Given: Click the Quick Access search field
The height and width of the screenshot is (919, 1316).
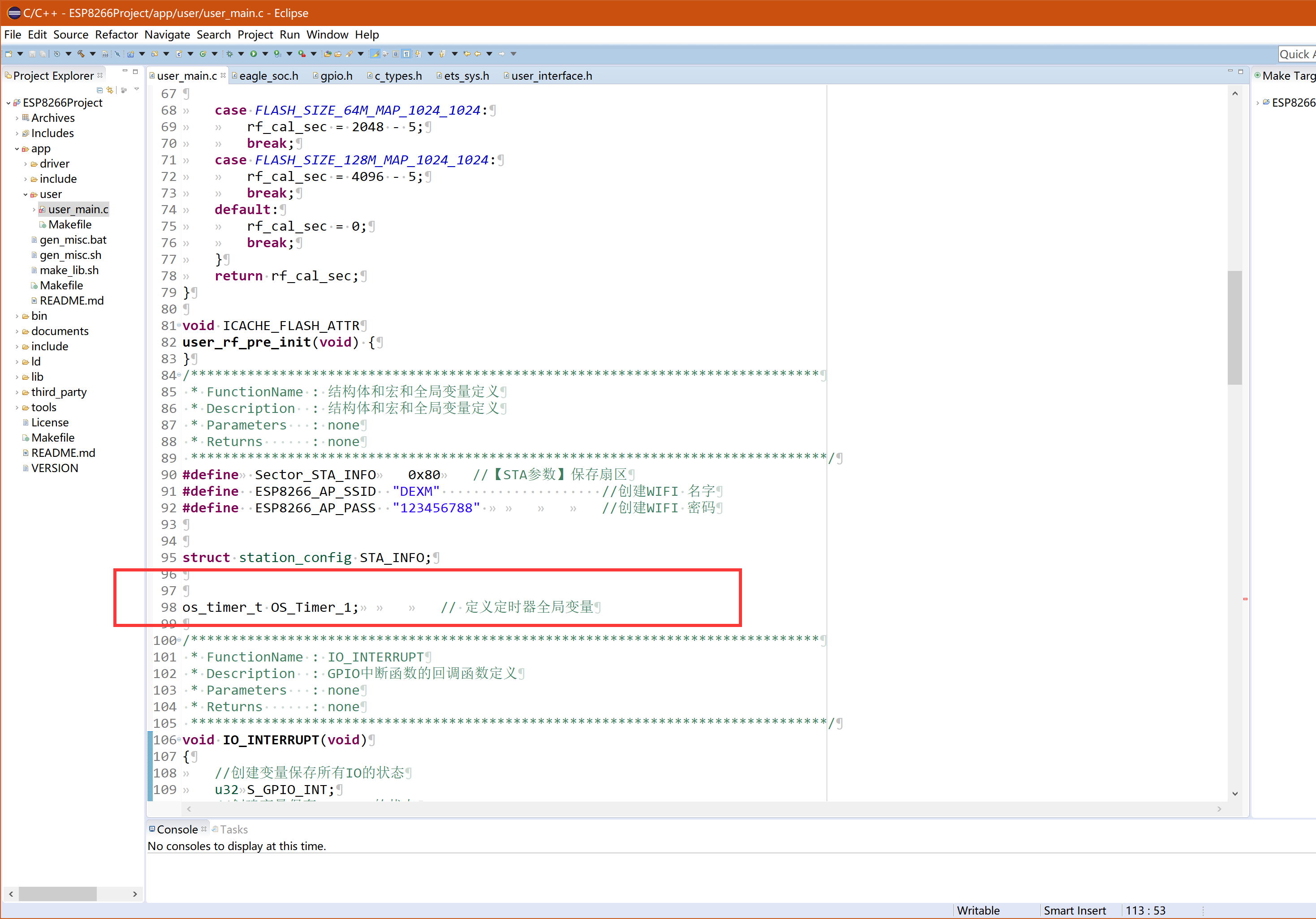Looking at the screenshot, I should [x=1297, y=55].
